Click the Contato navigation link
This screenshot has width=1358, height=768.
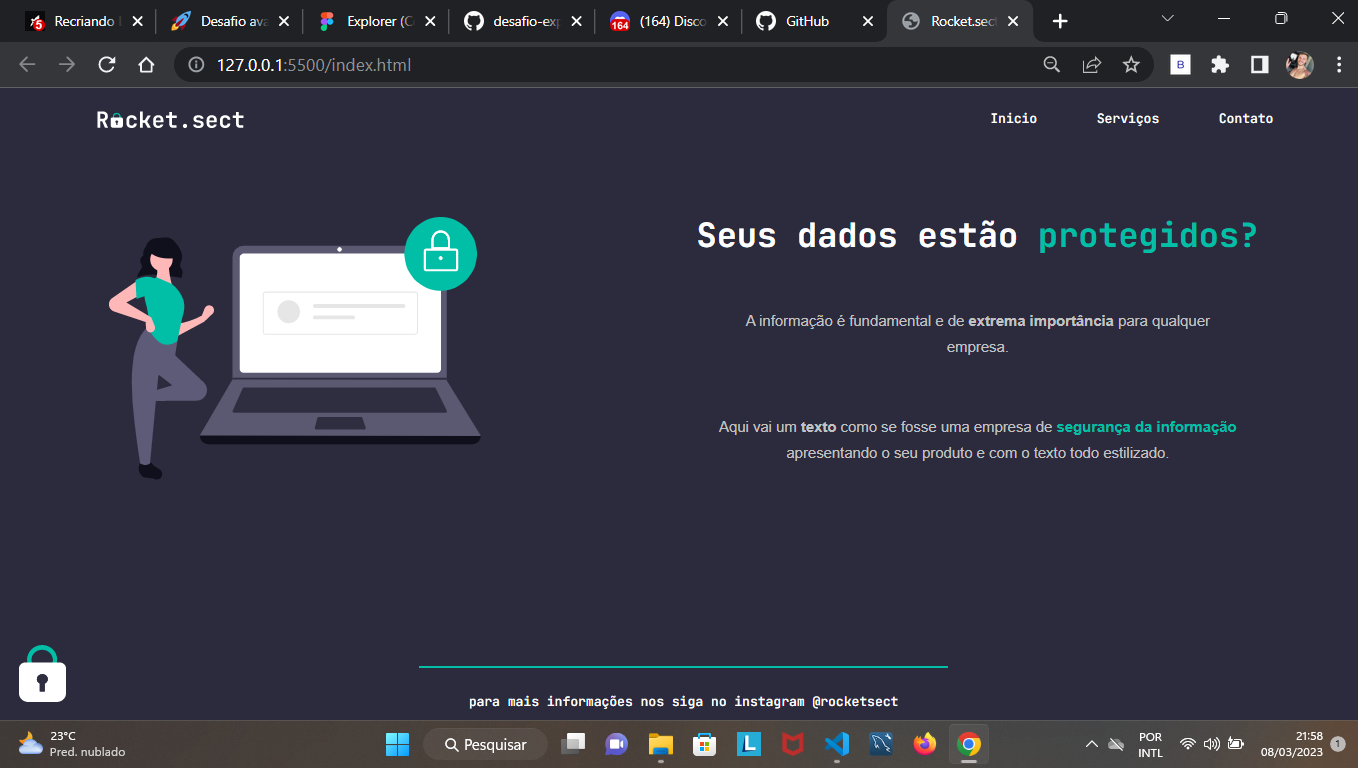pos(1245,118)
